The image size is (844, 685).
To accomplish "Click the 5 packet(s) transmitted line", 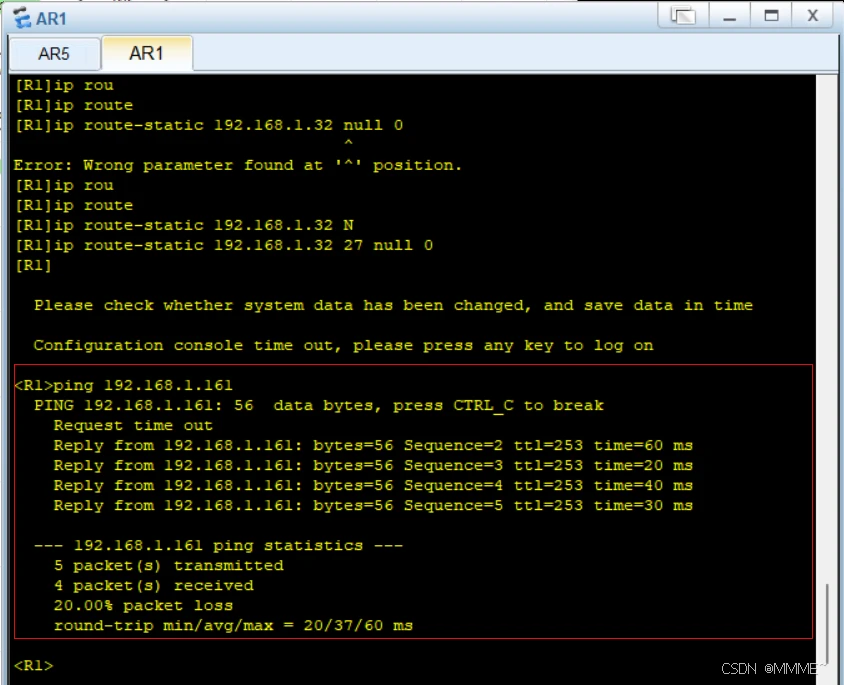I will [168, 565].
